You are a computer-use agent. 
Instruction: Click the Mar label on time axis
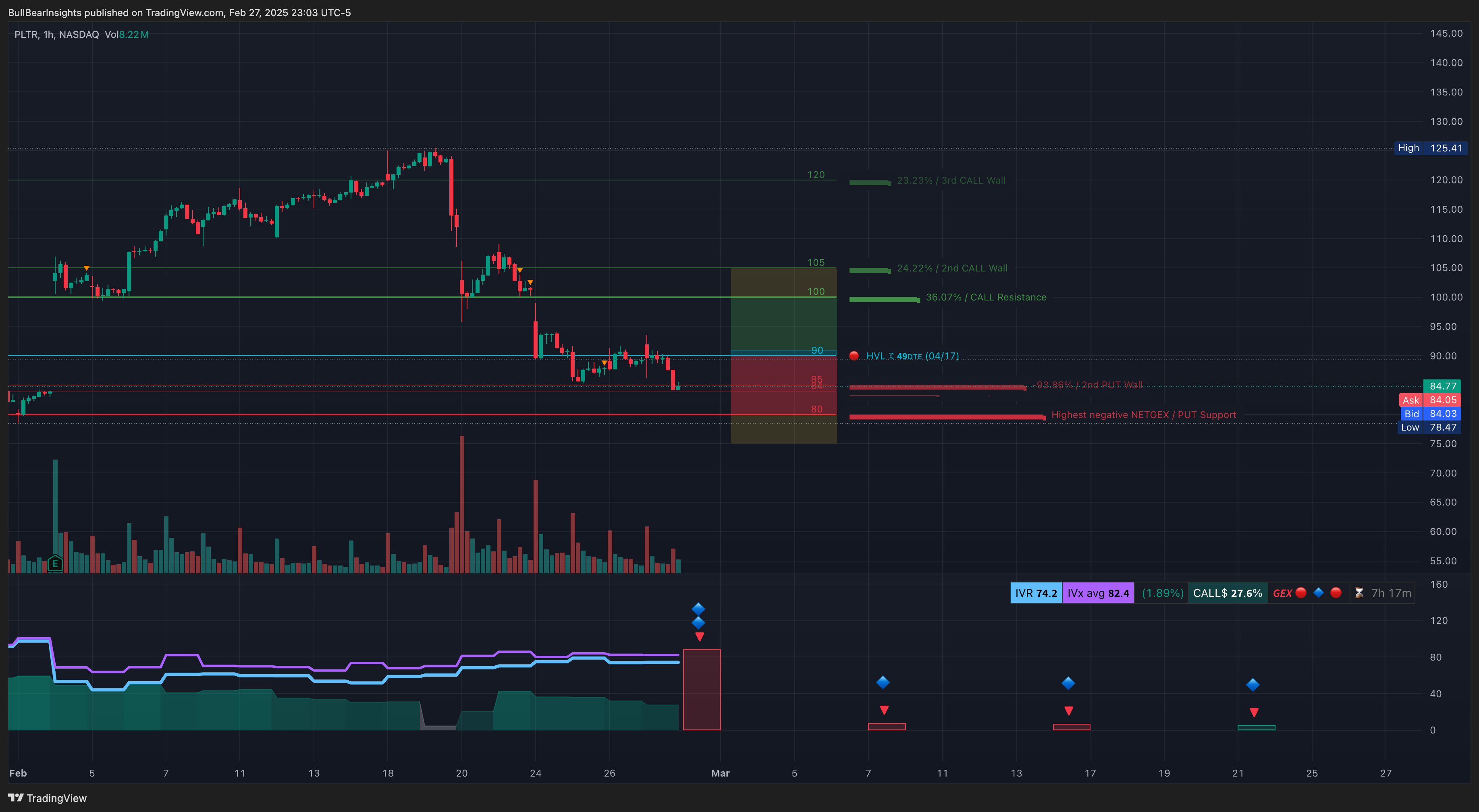pyautogui.click(x=721, y=773)
